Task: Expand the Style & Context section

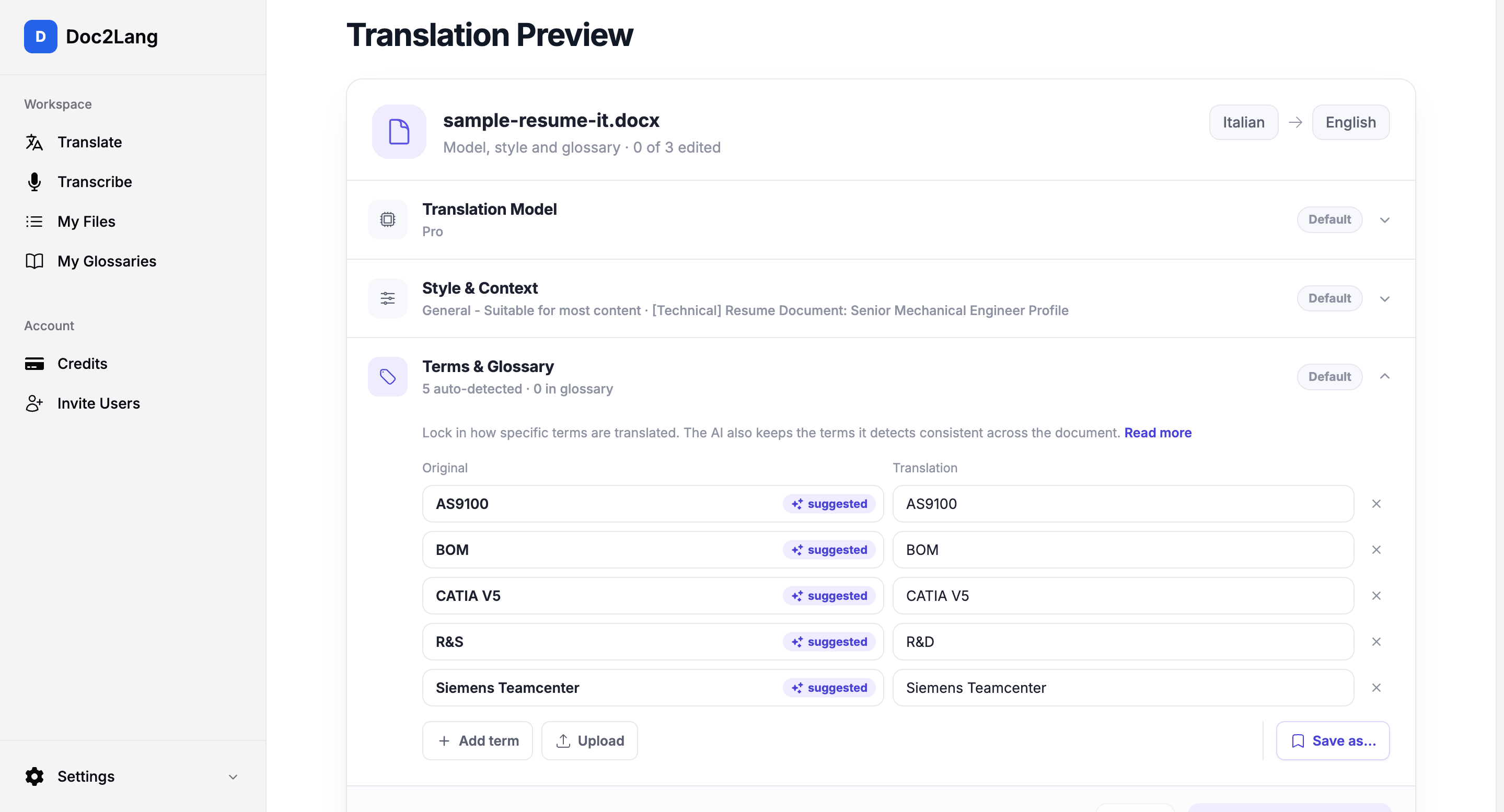Action: pos(1384,298)
